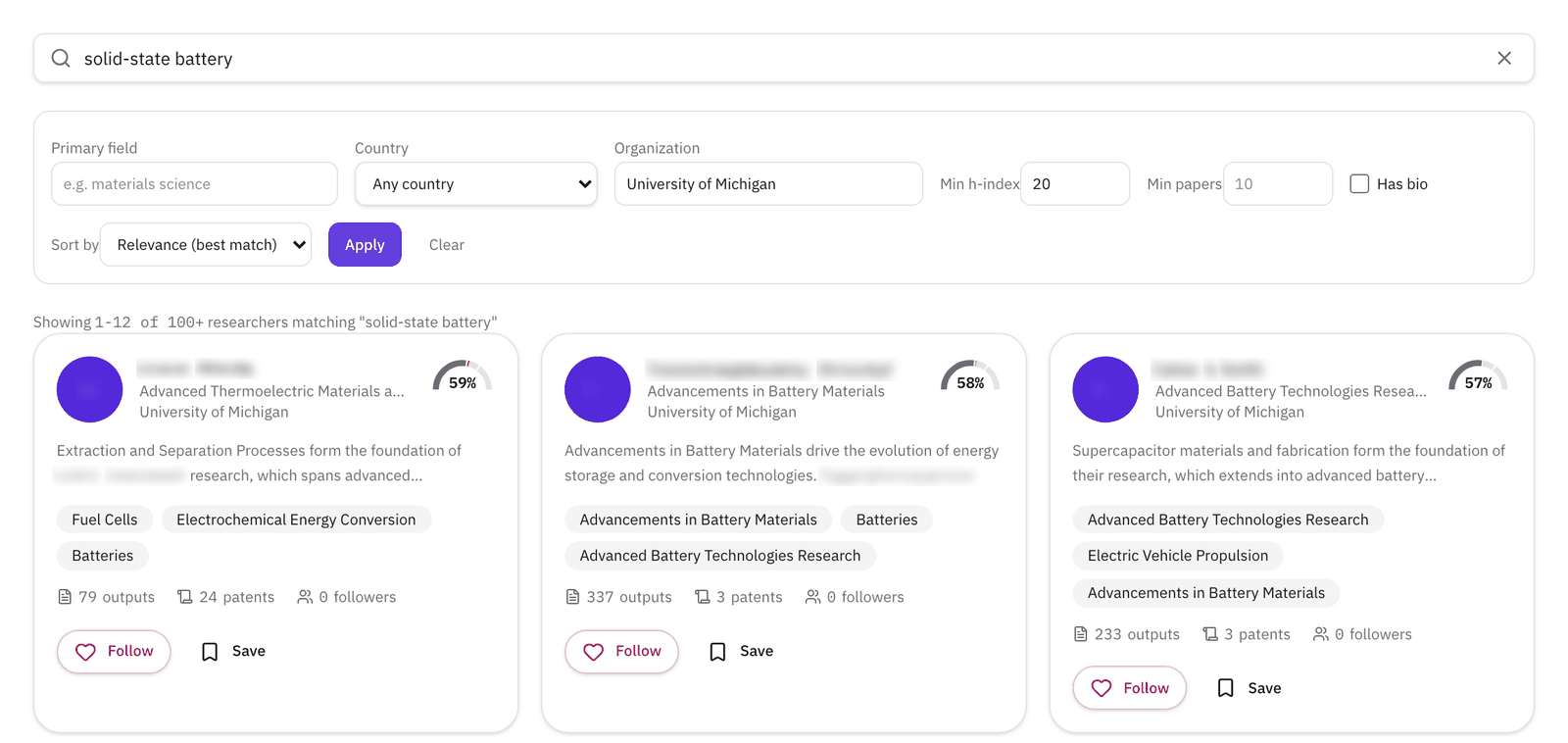The height and width of the screenshot is (743, 1568).
Task: Follow the researcher with 233 outputs
Action: pyautogui.click(x=1130, y=688)
